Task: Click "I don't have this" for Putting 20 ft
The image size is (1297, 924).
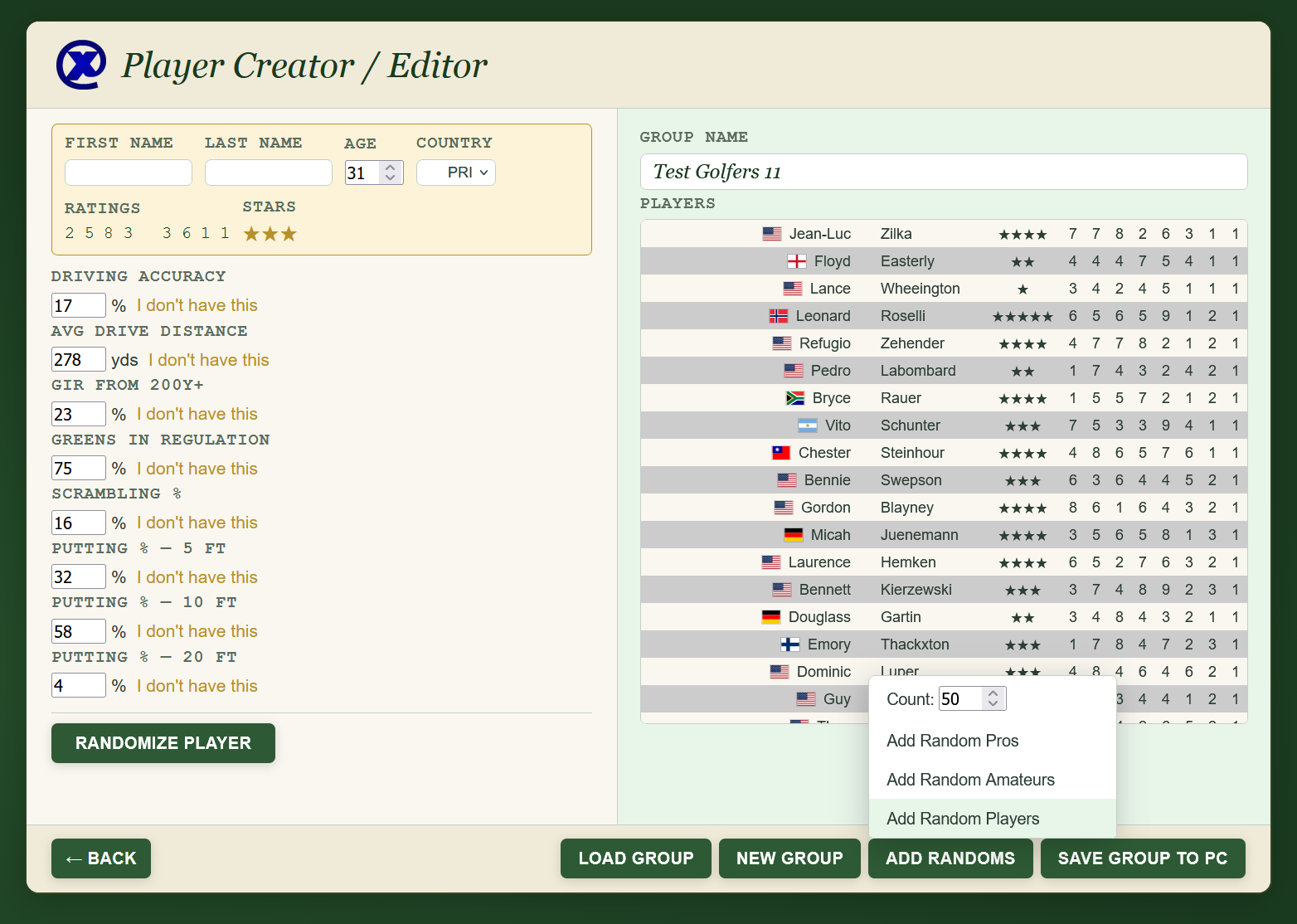Action: tap(197, 686)
